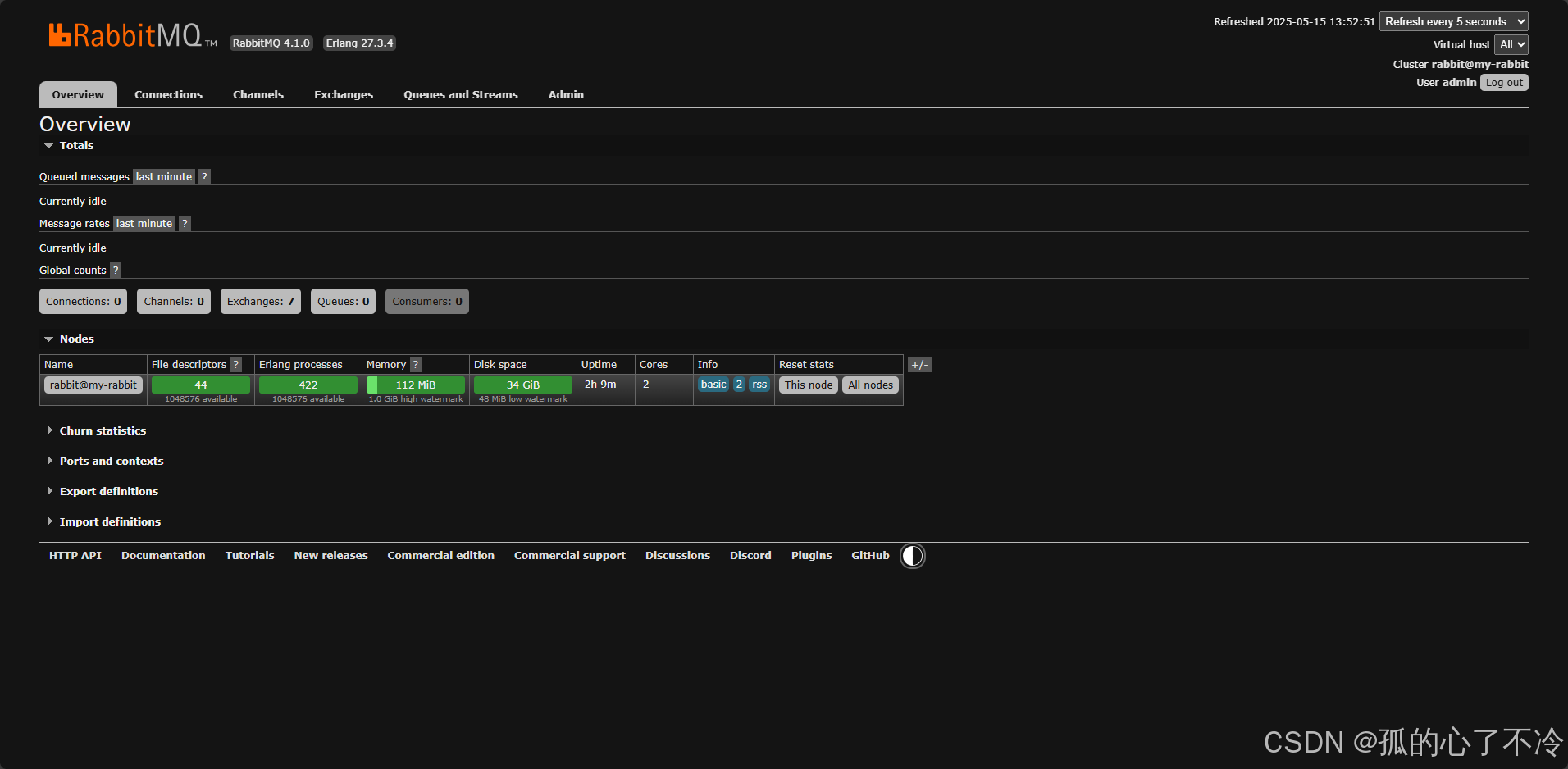Open GitHub footer link

tap(870, 555)
